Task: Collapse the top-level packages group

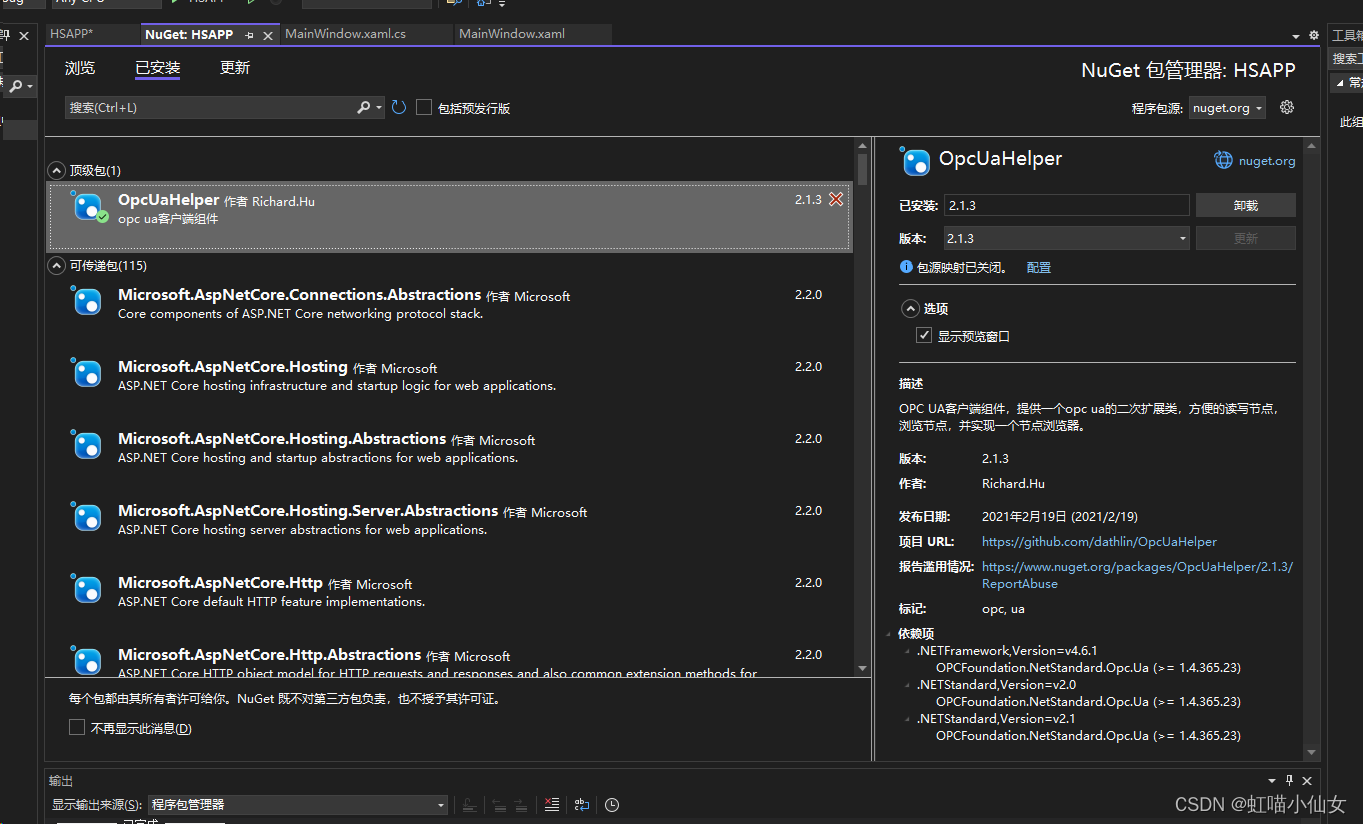Action: point(57,170)
